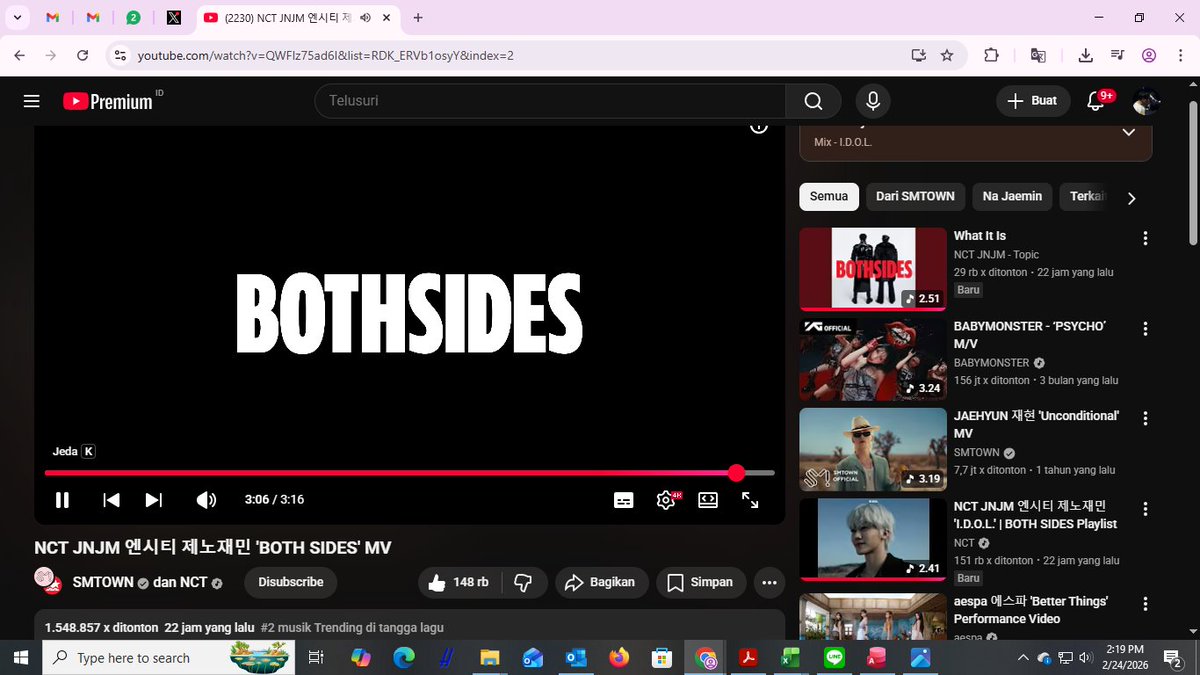Open more actions ellipsis below video
Image resolution: width=1200 pixels, height=675 pixels.
[x=769, y=582]
